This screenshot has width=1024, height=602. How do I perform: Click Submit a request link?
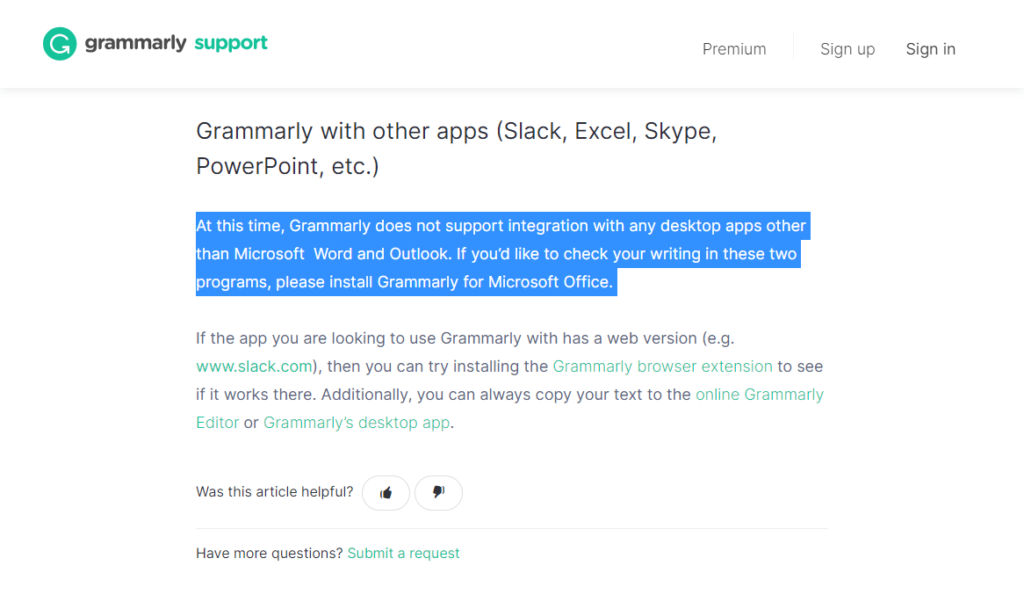tap(403, 553)
